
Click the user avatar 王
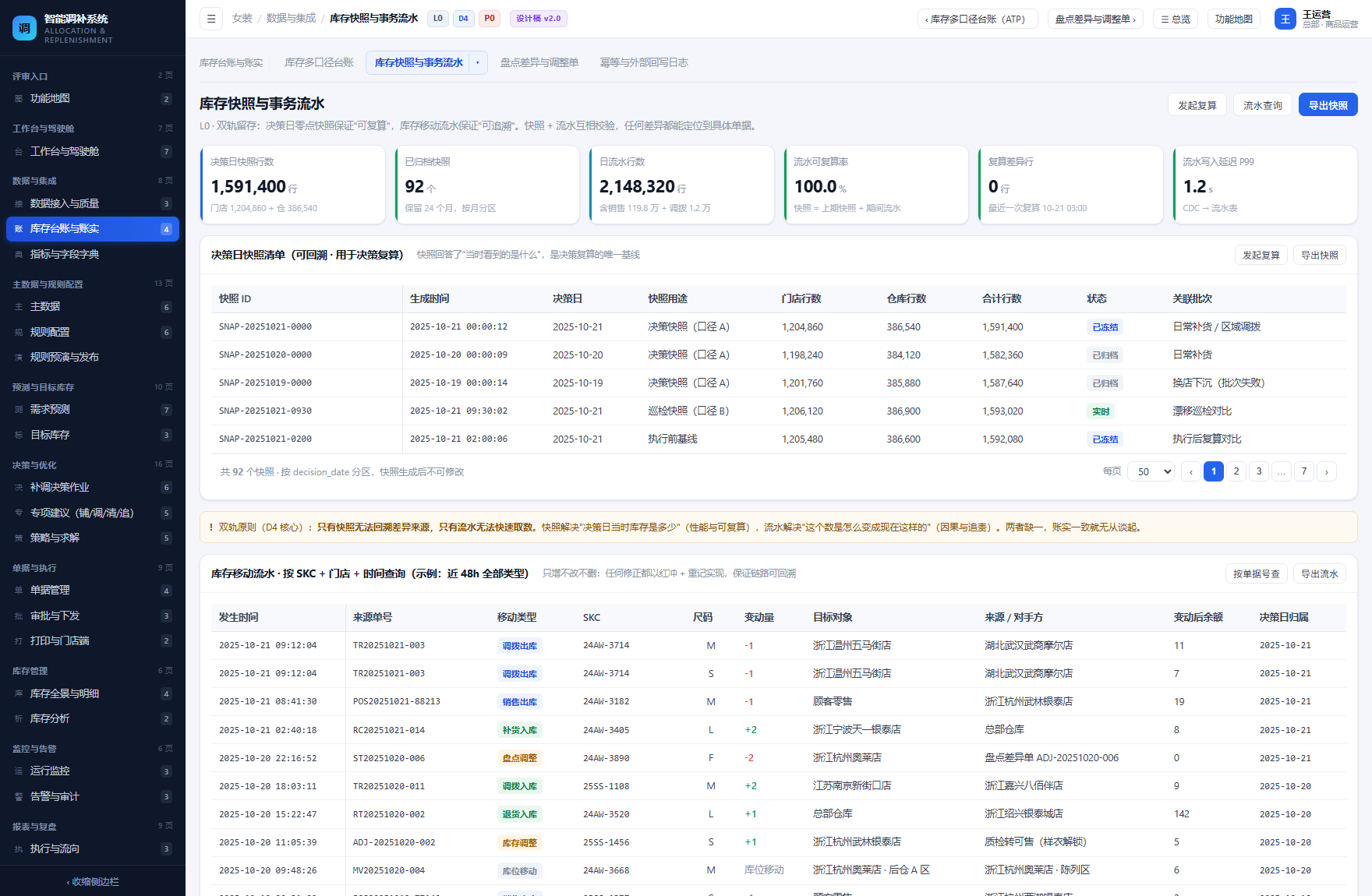tap(1285, 19)
